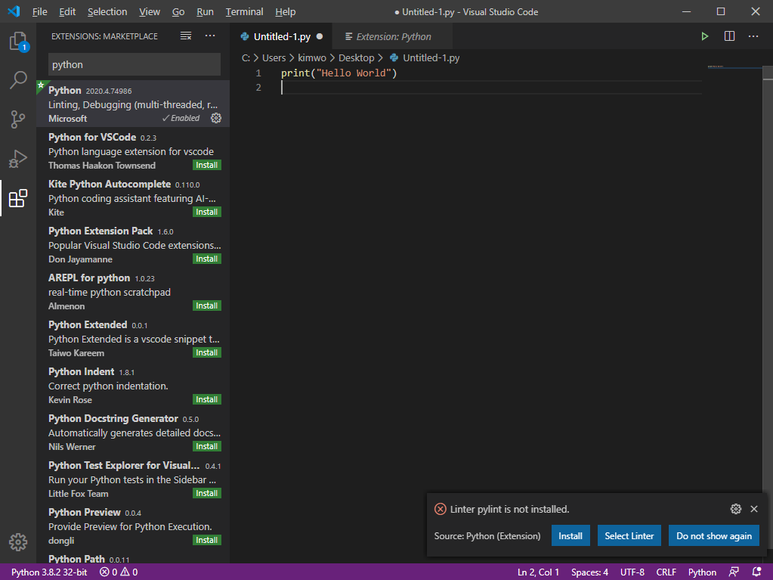Install Python Indent extension
This screenshot has height=580, width=773.
click(207, 399)
